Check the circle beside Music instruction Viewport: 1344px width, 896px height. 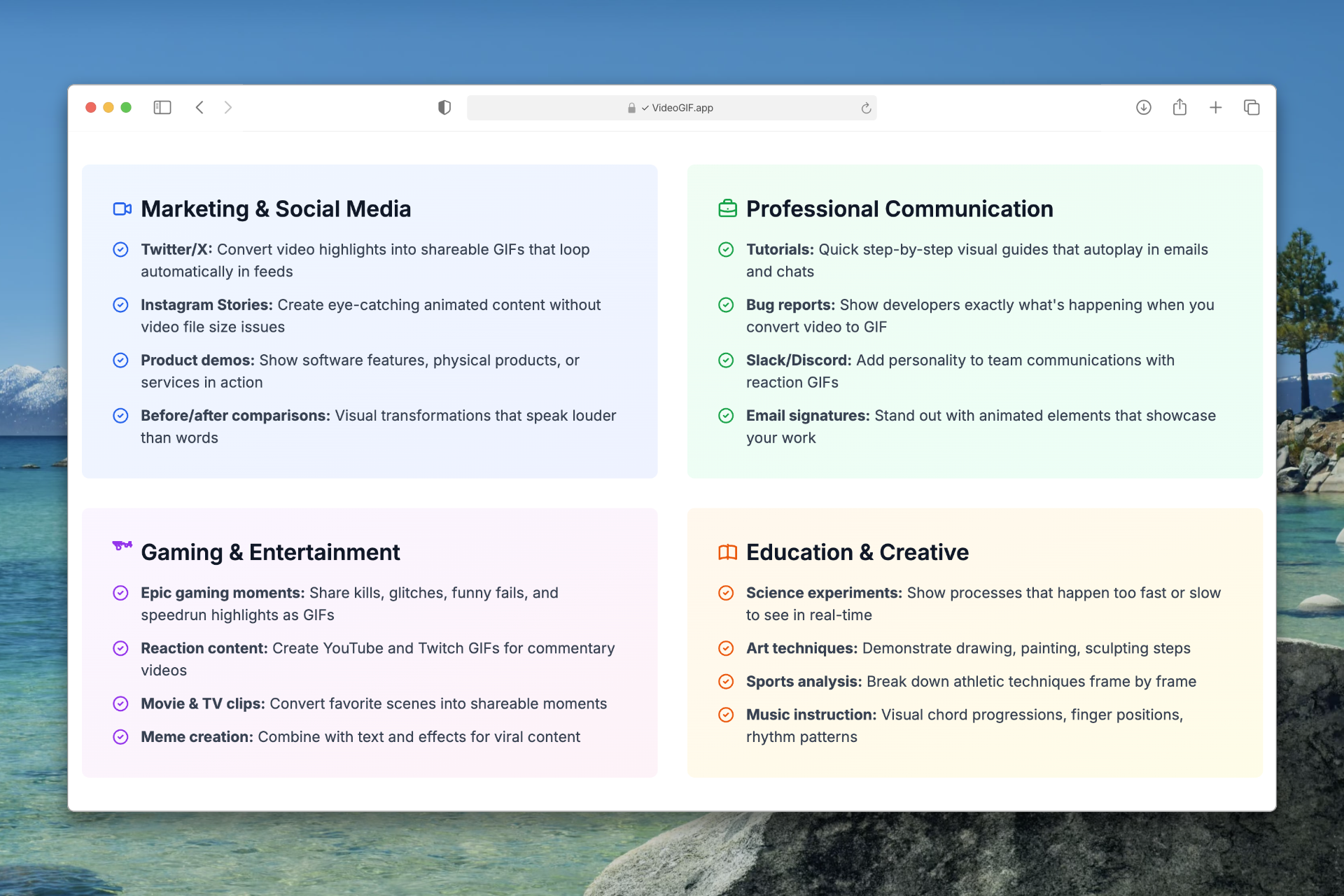click(x=727, y=715)
